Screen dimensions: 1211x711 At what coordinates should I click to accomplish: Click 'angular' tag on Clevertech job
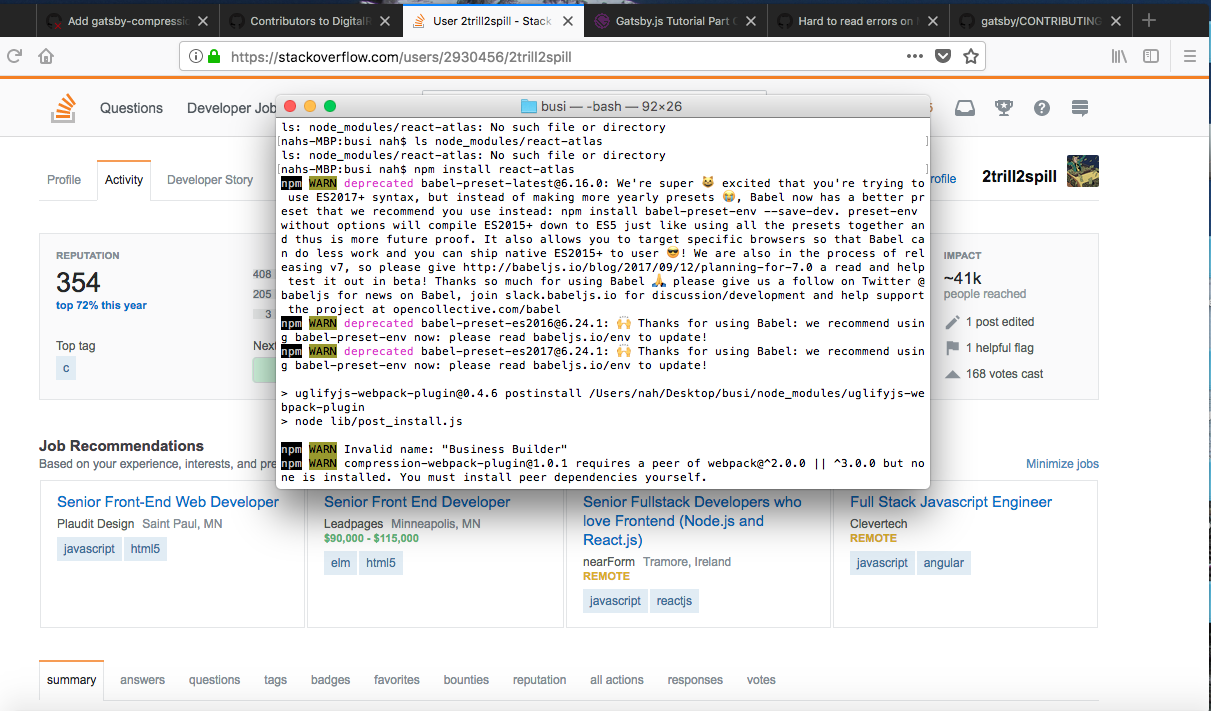pos(944,563)
